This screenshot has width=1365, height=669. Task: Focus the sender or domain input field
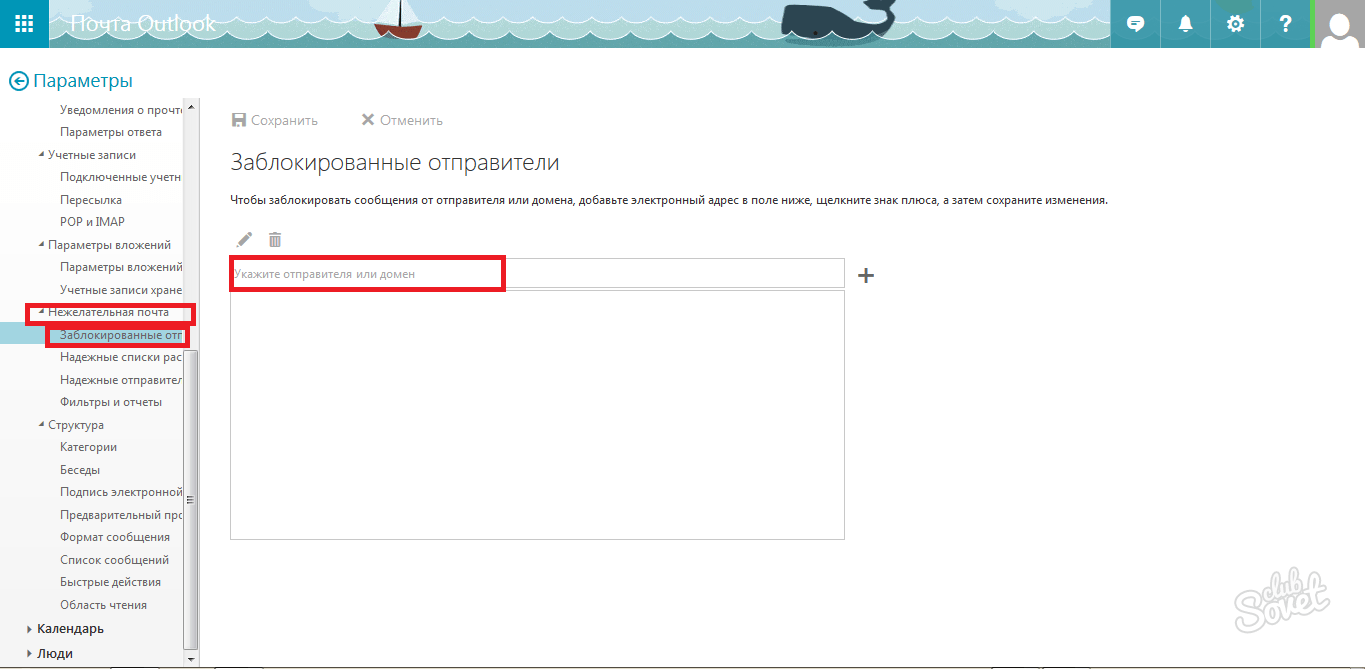(537, 273)
